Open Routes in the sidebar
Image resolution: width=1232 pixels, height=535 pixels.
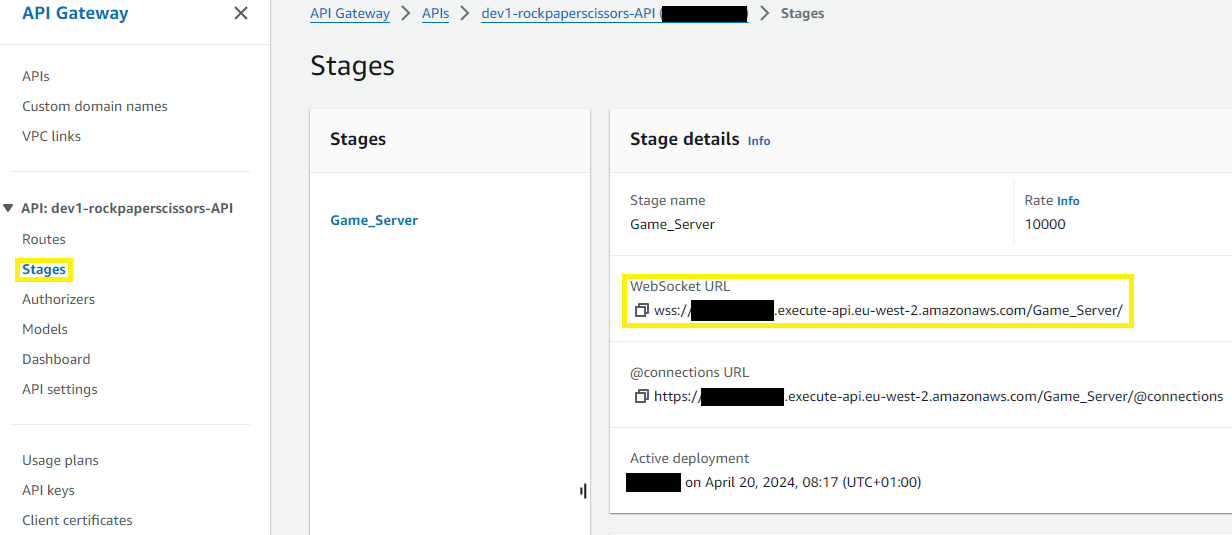44,239
